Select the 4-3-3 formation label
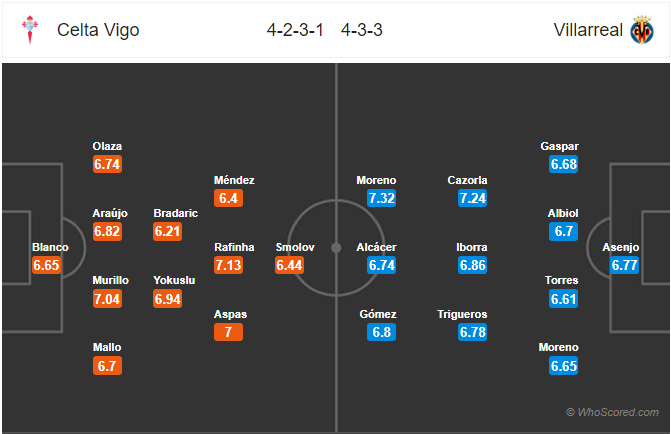Viewport: 671px width, 434px height. [x=361, y=30]
